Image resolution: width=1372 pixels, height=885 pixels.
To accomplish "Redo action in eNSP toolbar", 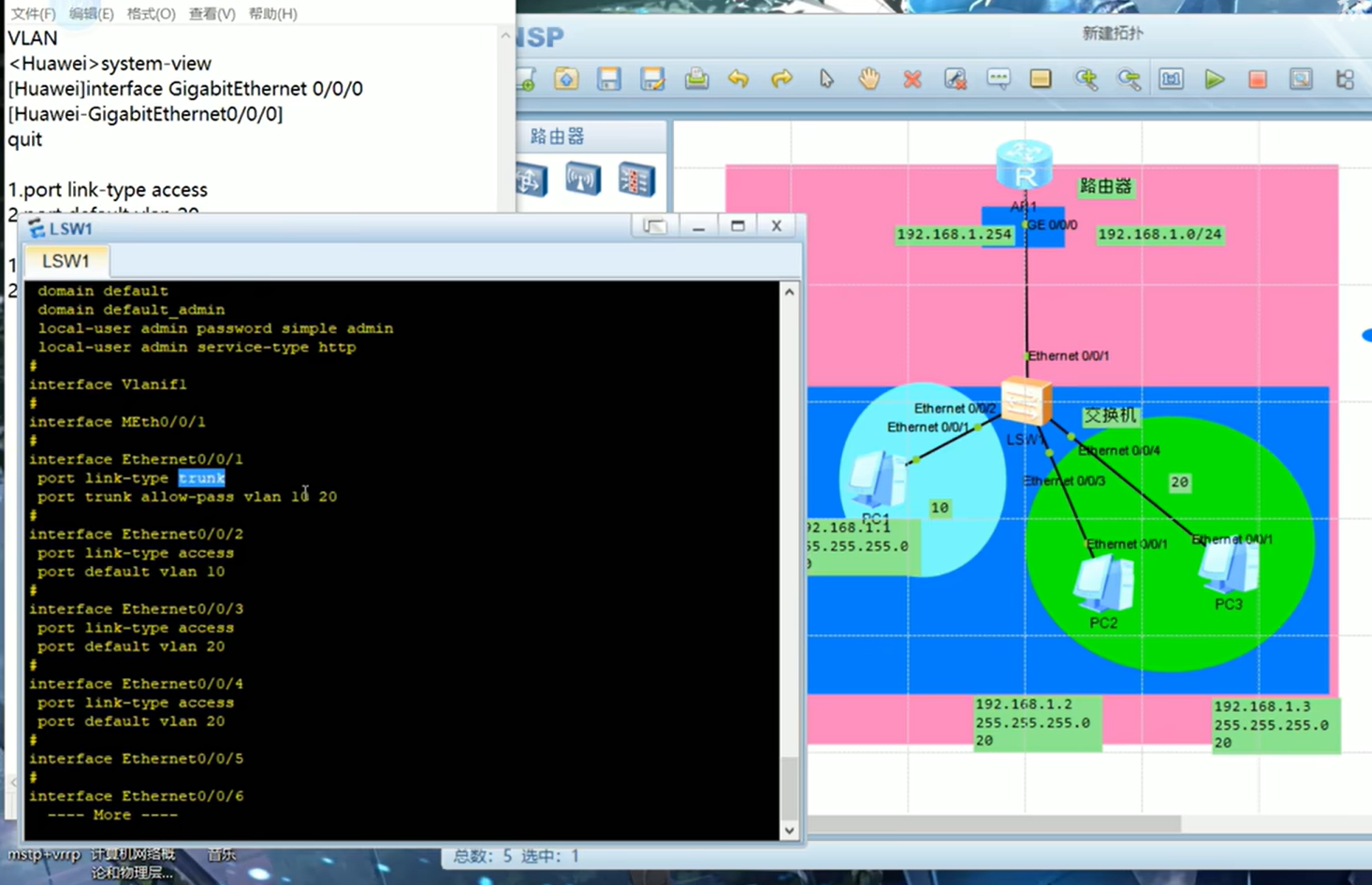I will [781, 80].
